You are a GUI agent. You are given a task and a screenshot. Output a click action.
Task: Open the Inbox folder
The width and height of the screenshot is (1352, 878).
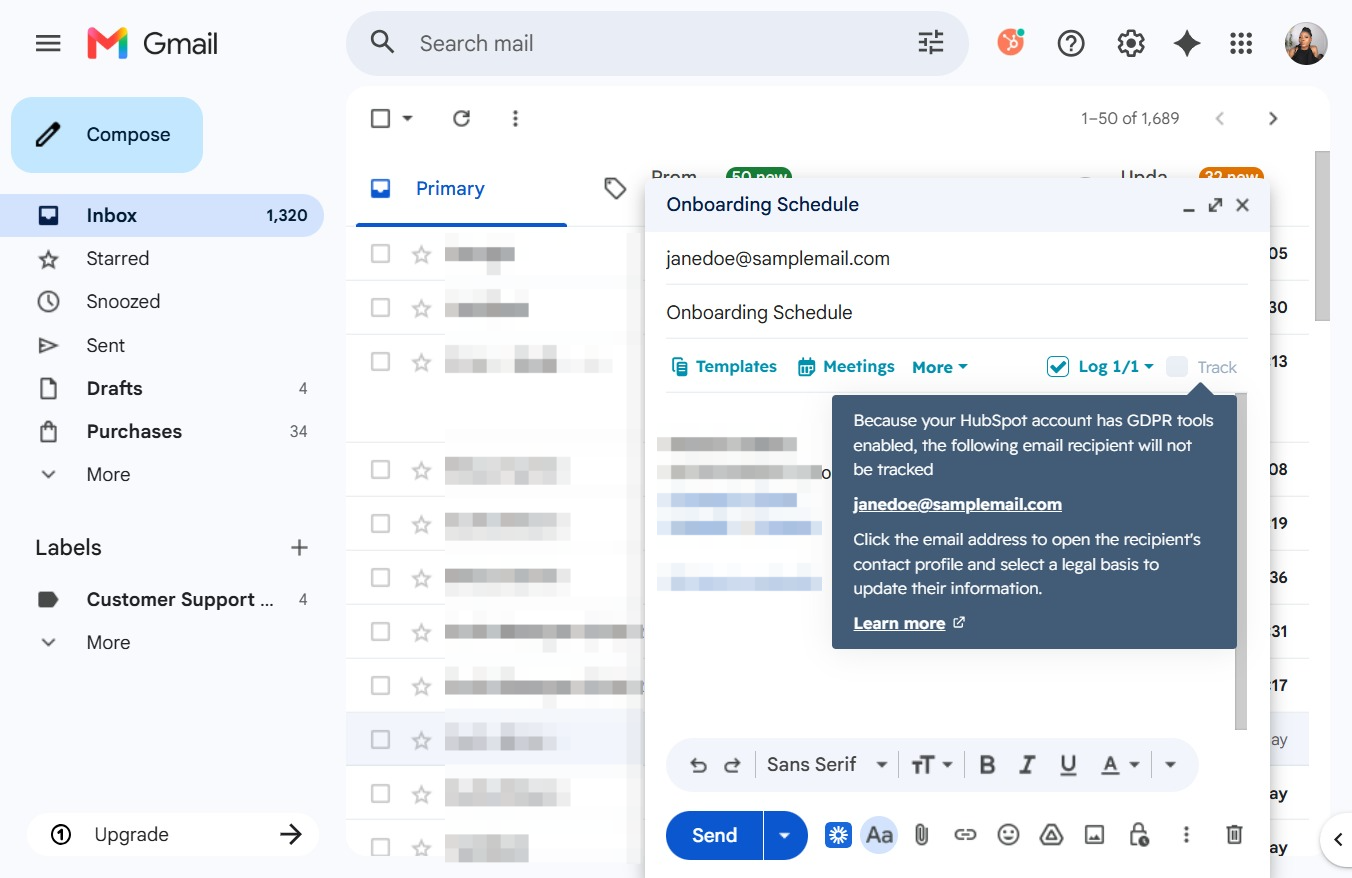(x=161, y=215)
